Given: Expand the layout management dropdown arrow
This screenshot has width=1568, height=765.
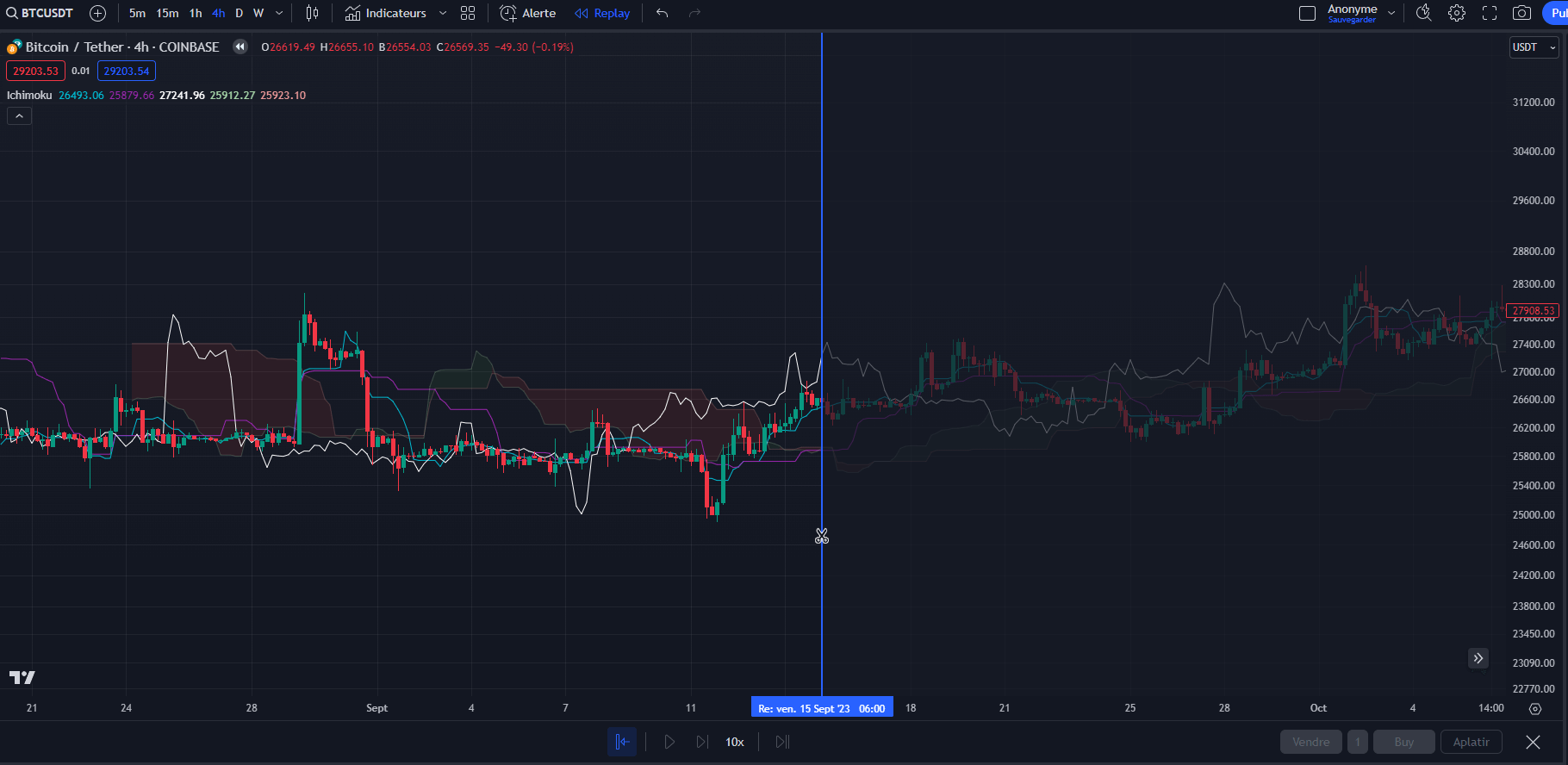Looking at the screenshot, I should point(1391,13).
